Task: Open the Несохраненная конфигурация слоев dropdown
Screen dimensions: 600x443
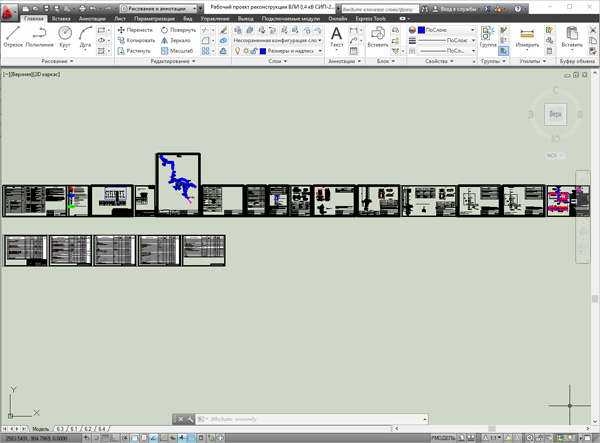Action: point(277,40)
